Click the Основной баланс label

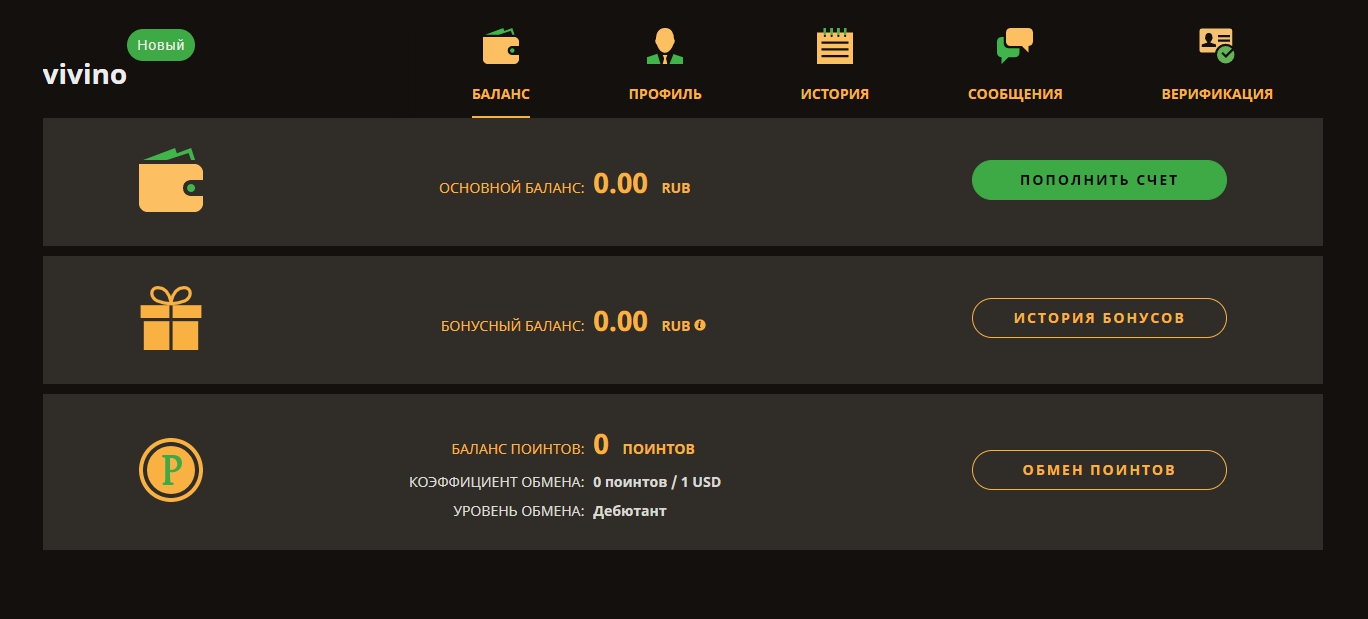pos(512,188)
